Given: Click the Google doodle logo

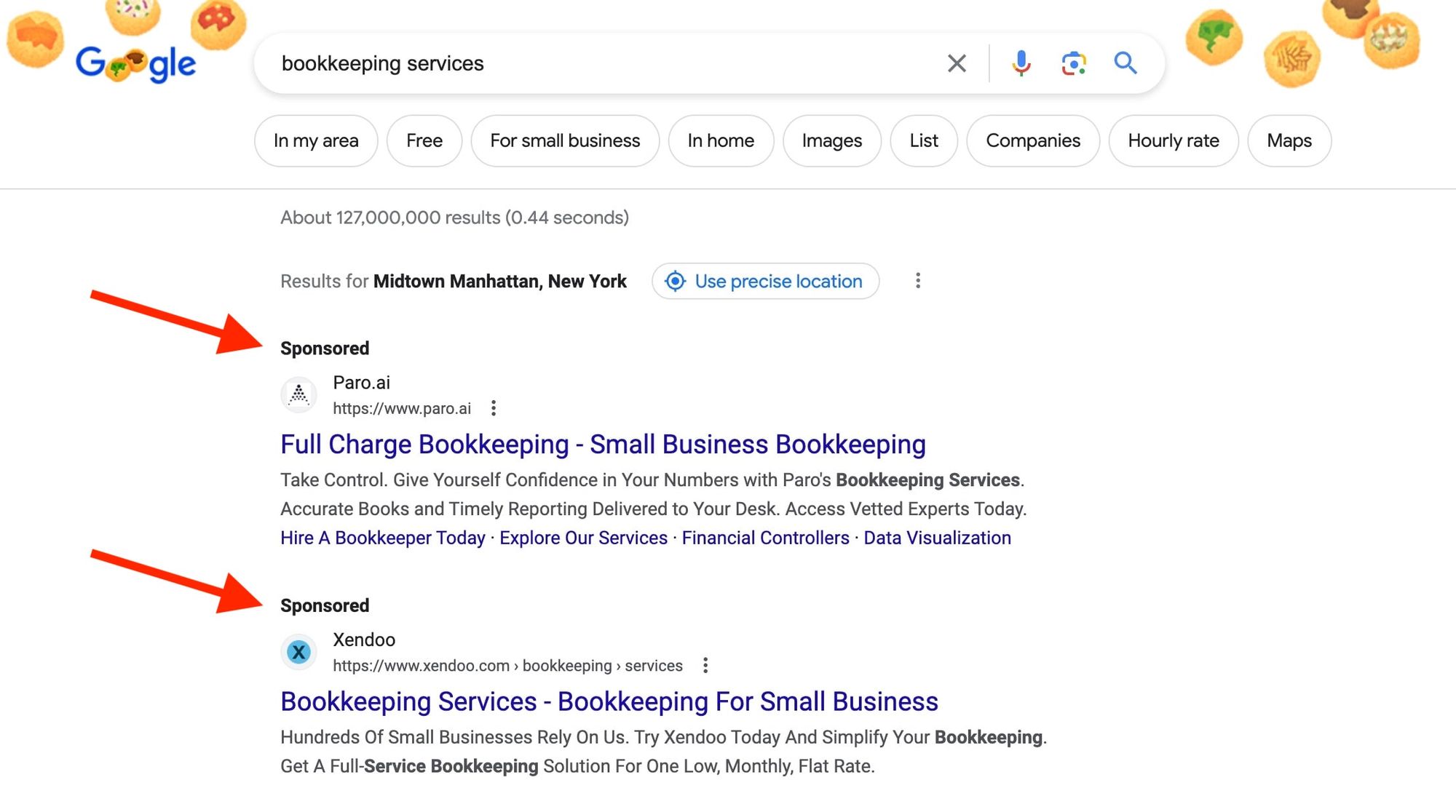Looking at the screenshot, I should pyautogui.click(x=135, y=64).
